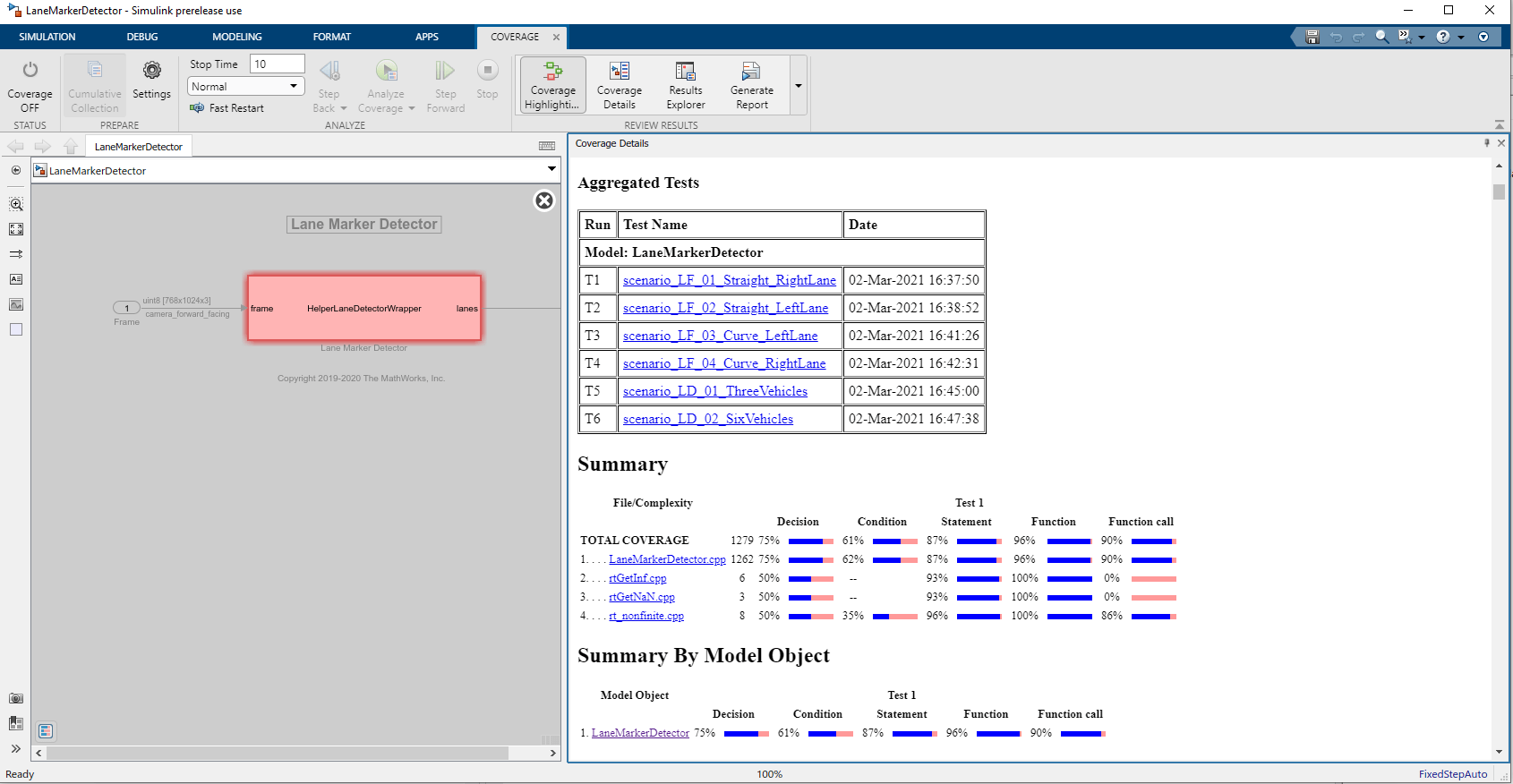The image size is (1513, 784).
Task: Expand the LaneMarkerDetector path dropdown
Action: pos(551,169)
